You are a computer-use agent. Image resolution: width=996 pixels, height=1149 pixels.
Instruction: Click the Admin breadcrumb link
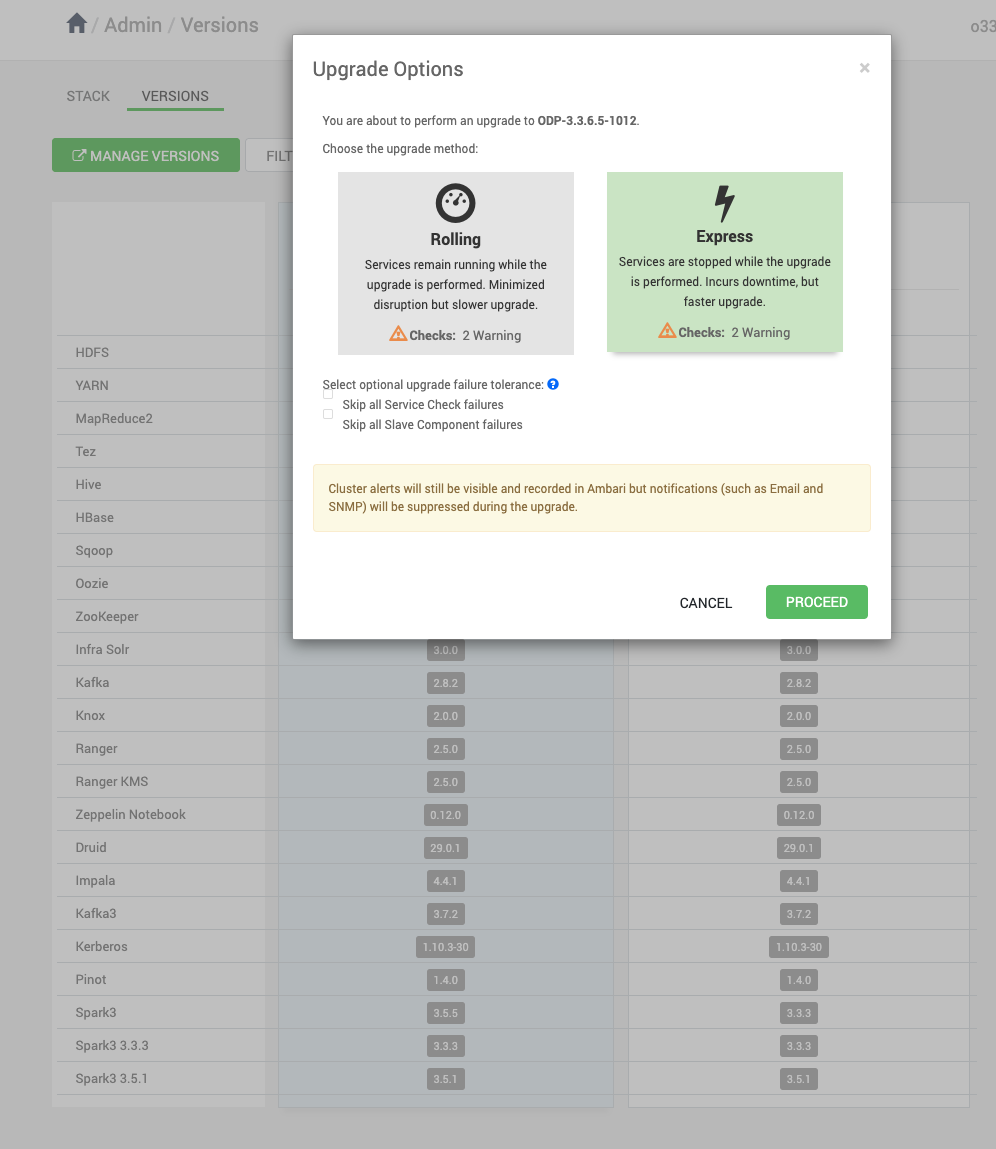(133, 25)
